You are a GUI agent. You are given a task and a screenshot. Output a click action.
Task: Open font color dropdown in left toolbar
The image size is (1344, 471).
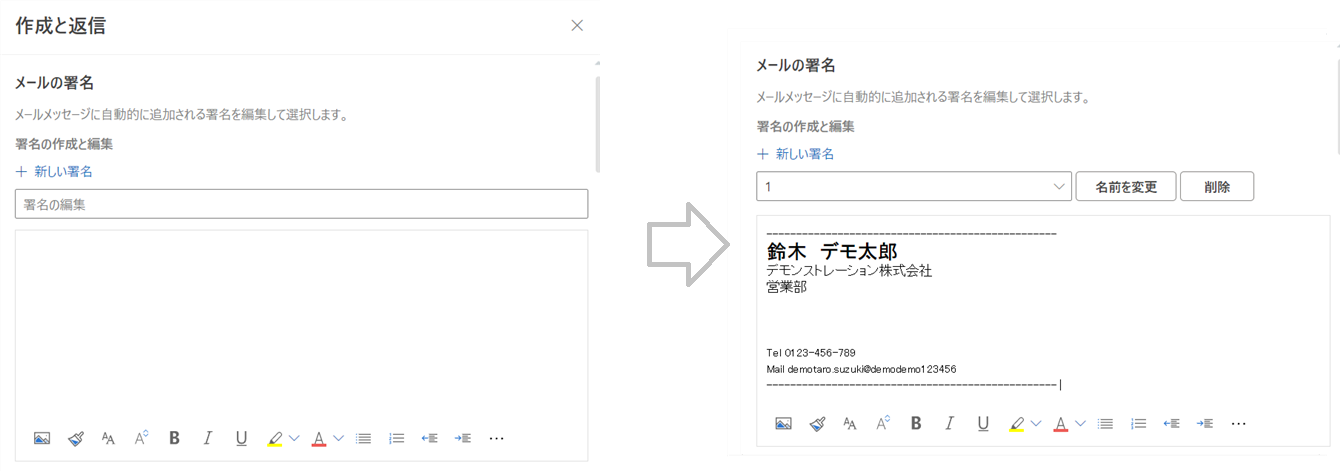pyautogui.click(x=338, y=438)
